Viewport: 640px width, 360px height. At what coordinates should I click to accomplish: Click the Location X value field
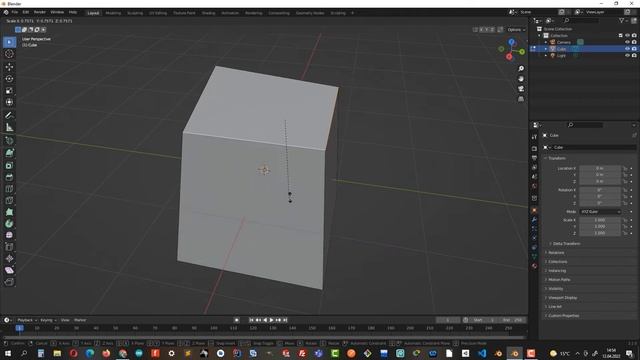[x=600, y=168]
